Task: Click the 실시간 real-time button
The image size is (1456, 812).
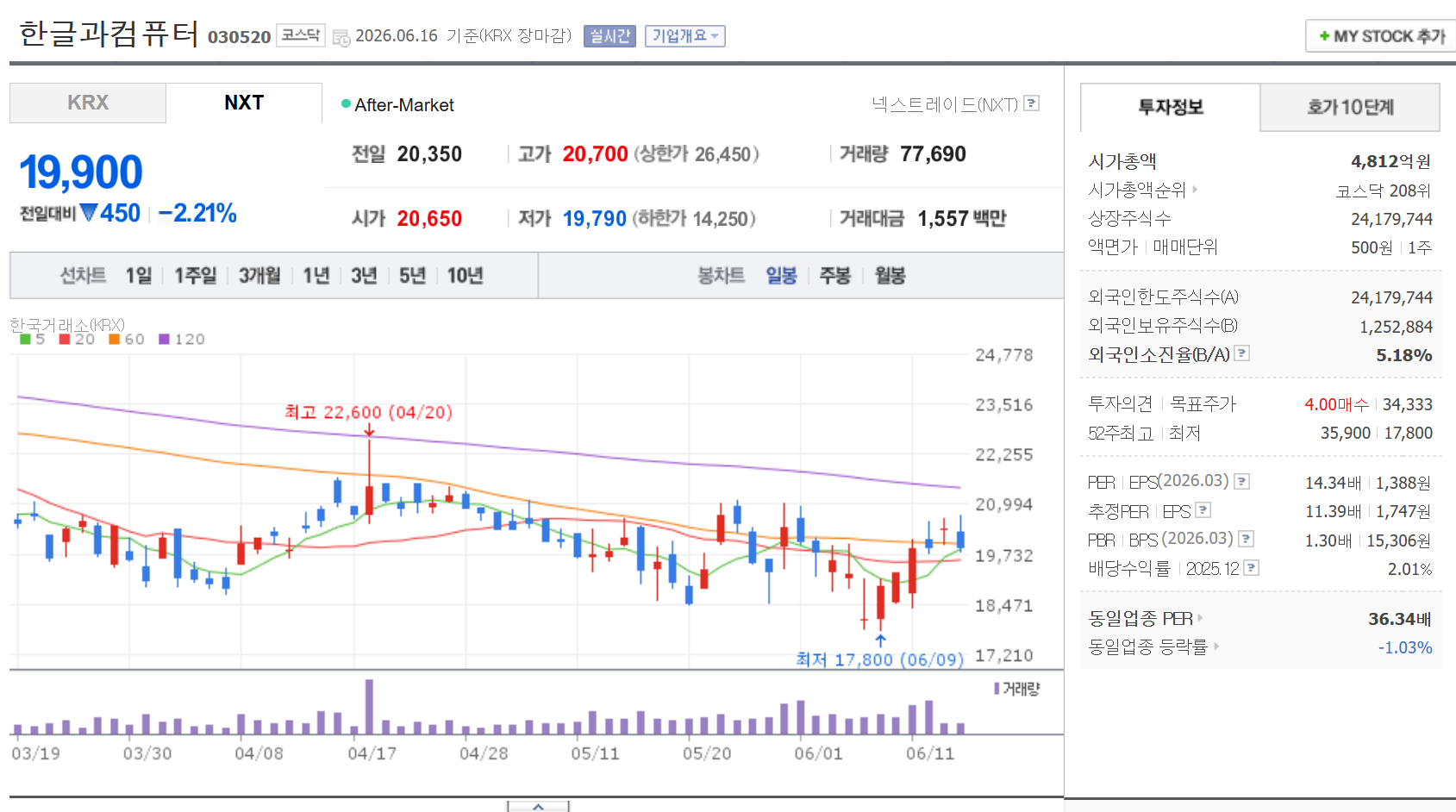Action: (x=609, y=36)
